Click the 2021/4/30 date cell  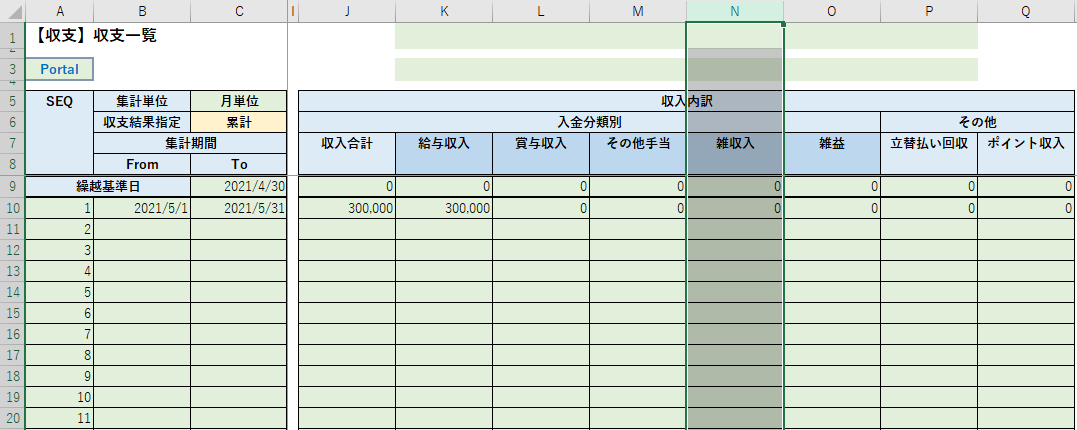tap(239, 186)
